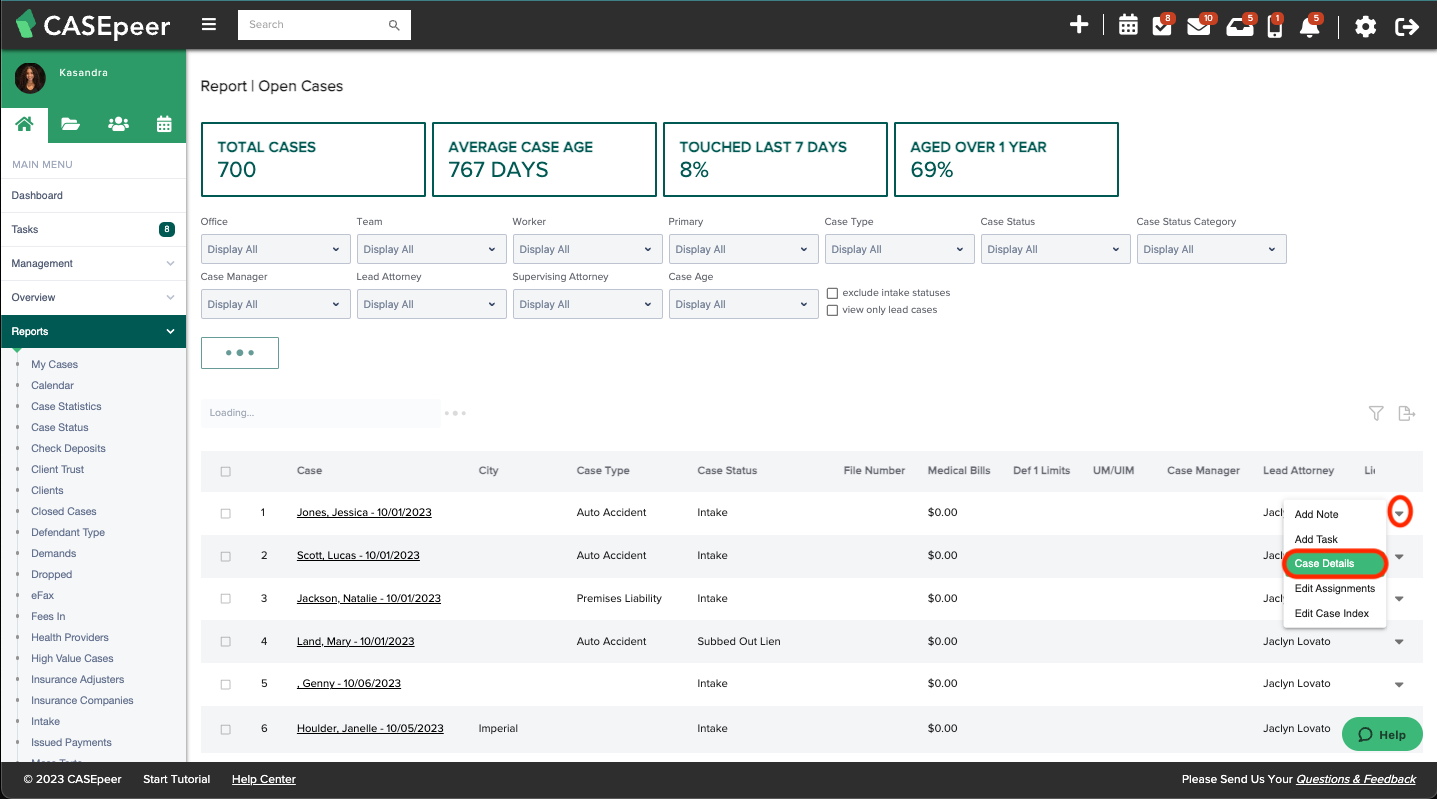This screenshot has height=799, width=1437.
Task: Collapse the Reports sidebar section
Action: pyautogui.click(x=93, y=332)
